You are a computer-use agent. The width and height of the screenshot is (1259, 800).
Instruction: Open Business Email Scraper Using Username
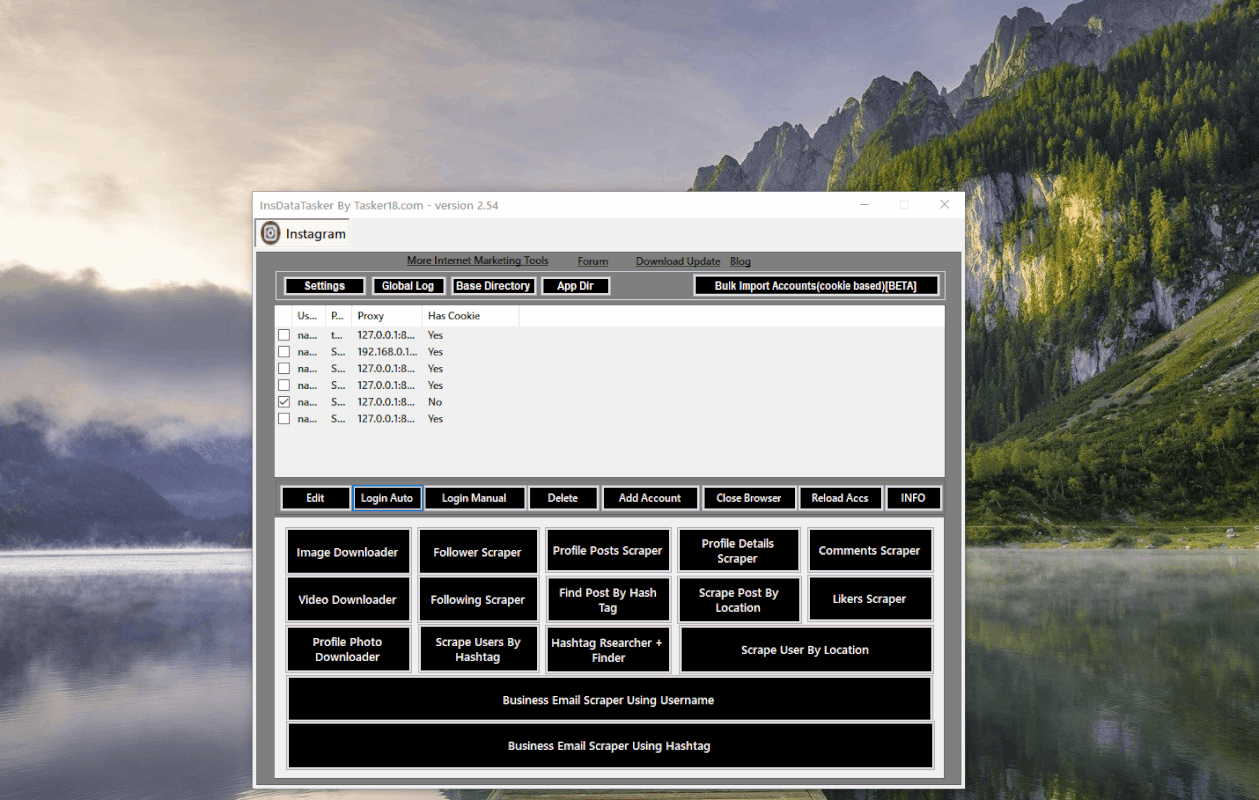[x=609, y=700]
